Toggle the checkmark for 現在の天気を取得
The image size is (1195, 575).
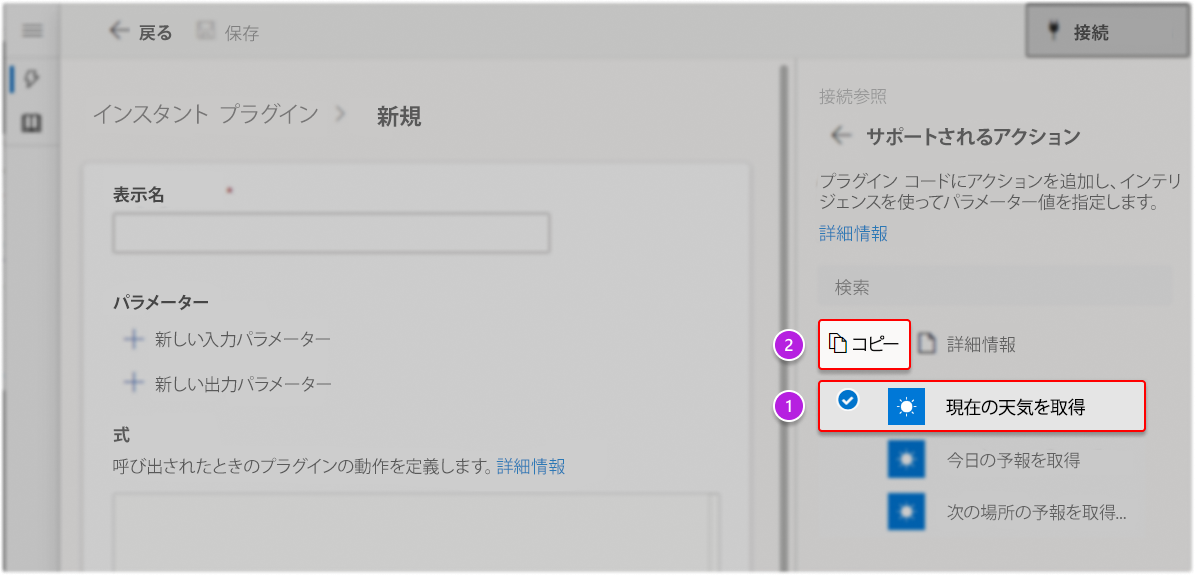846,399
